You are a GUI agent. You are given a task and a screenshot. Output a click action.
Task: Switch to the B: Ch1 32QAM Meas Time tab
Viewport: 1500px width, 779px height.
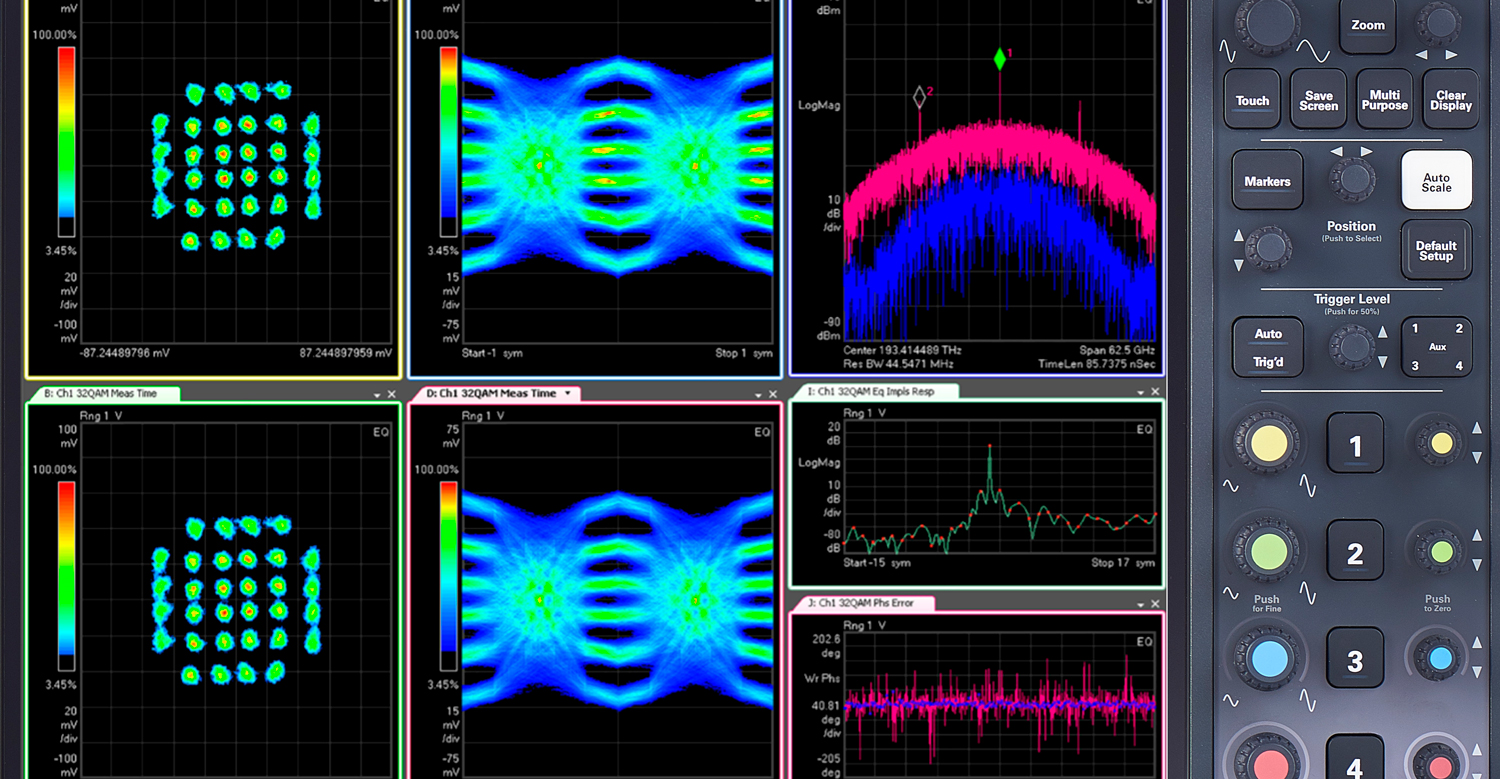100,394
